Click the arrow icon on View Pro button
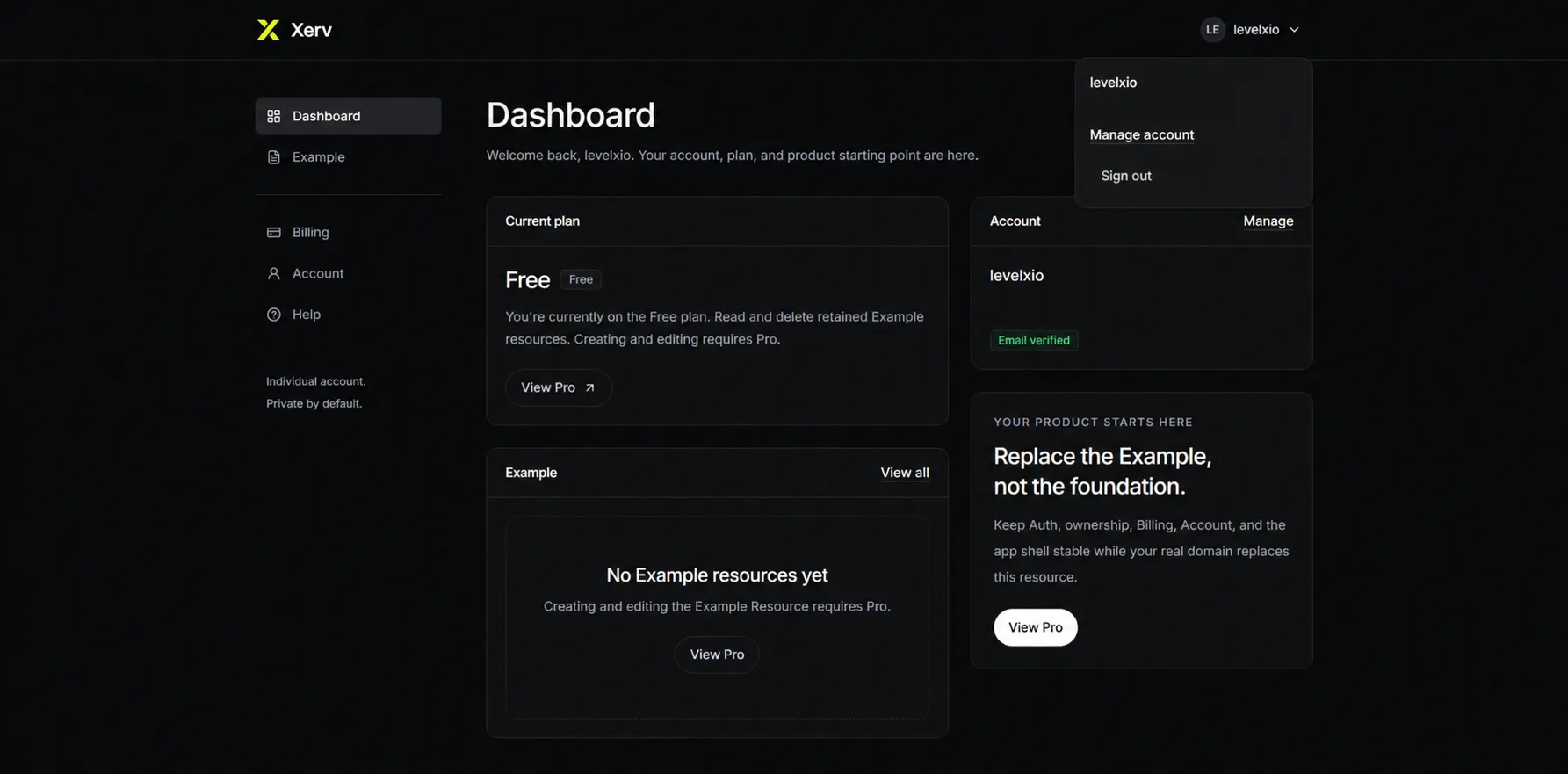Viewport: 1568px width, 774px height. [590, 387]
